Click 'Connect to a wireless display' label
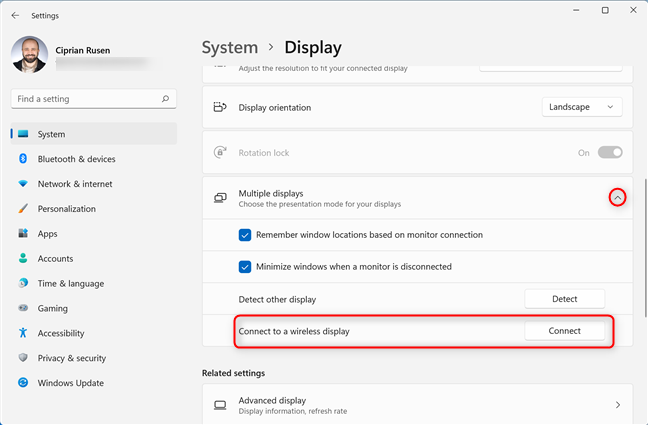The width and height of the screenshot is (648, 425). (x=294, y=331)
